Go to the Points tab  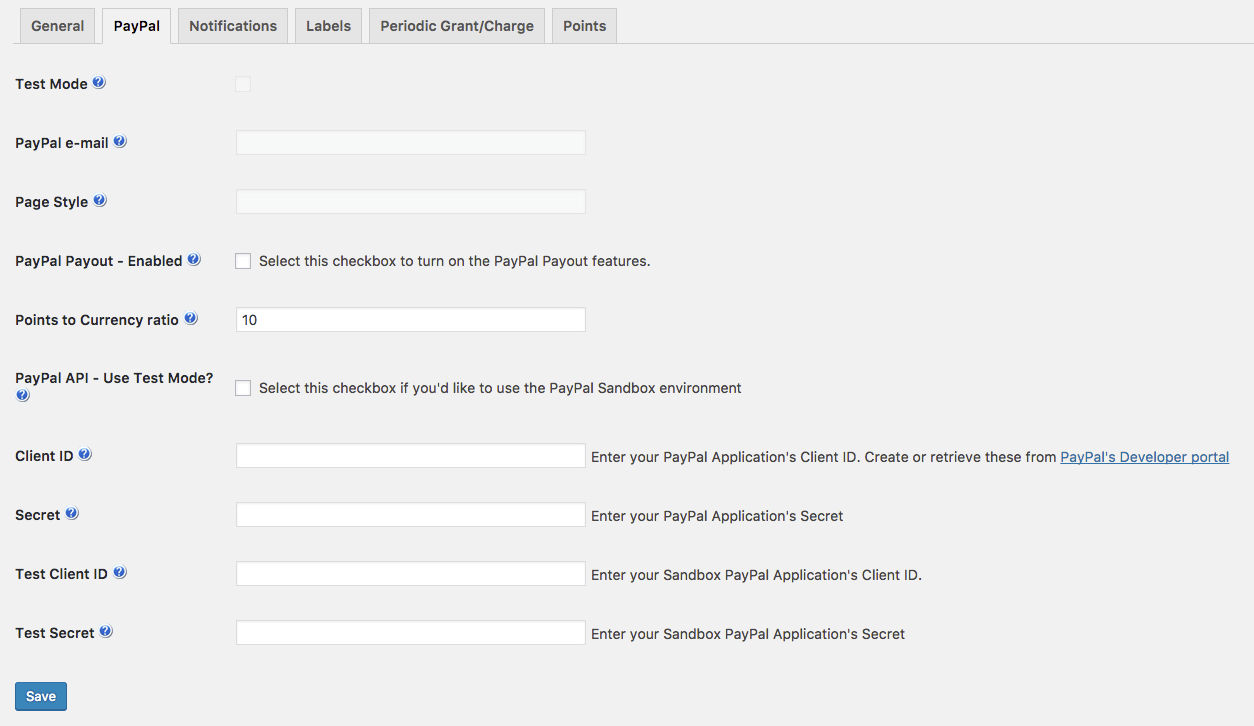click(584, 26)
